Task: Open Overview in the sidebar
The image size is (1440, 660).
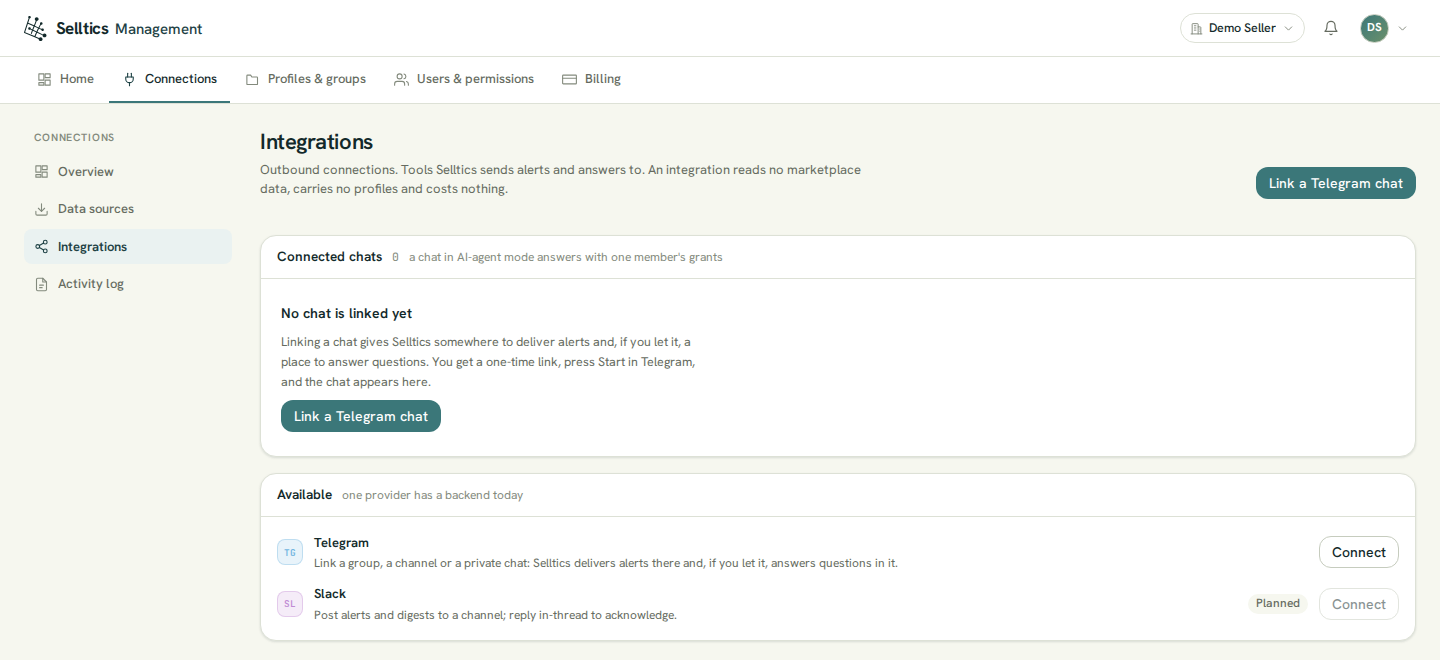Action: pyautogui.click(x=128, y=172)
